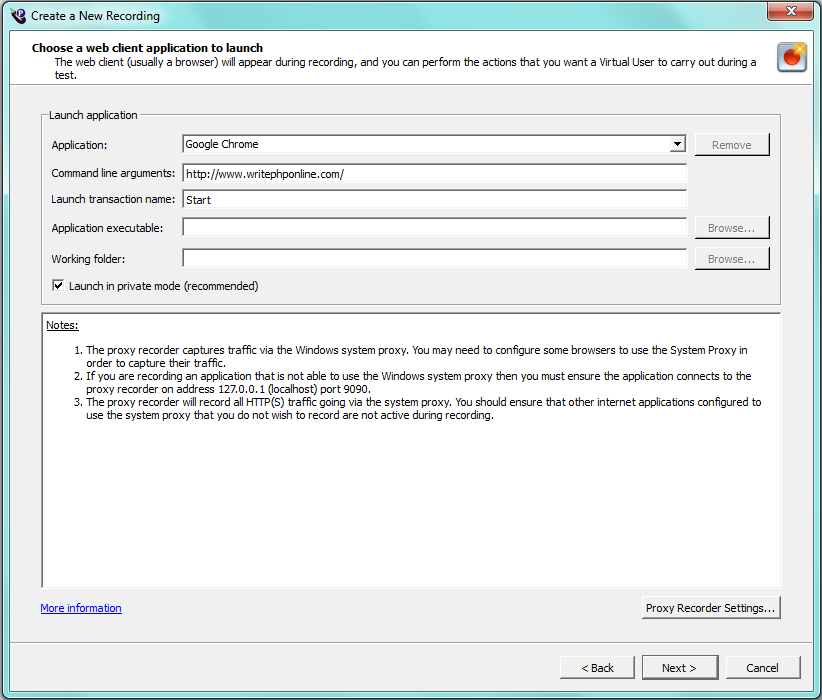Toggle Launch in private mode checkbox
The height and width of the screenshot is (700, 822).
58,286
